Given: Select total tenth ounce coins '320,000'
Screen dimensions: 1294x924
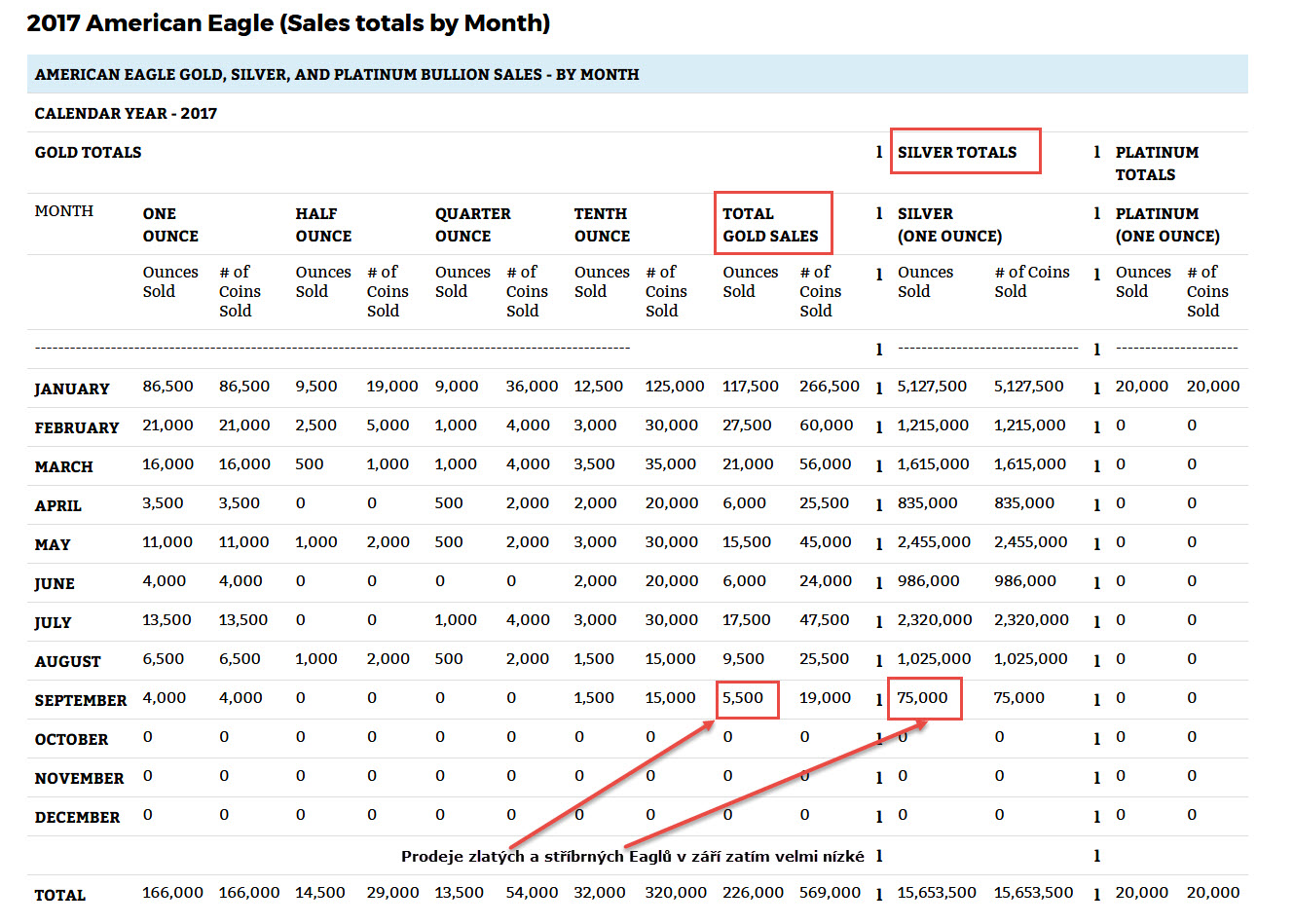Looking at the screenshot, I should (x=676, y=893).
